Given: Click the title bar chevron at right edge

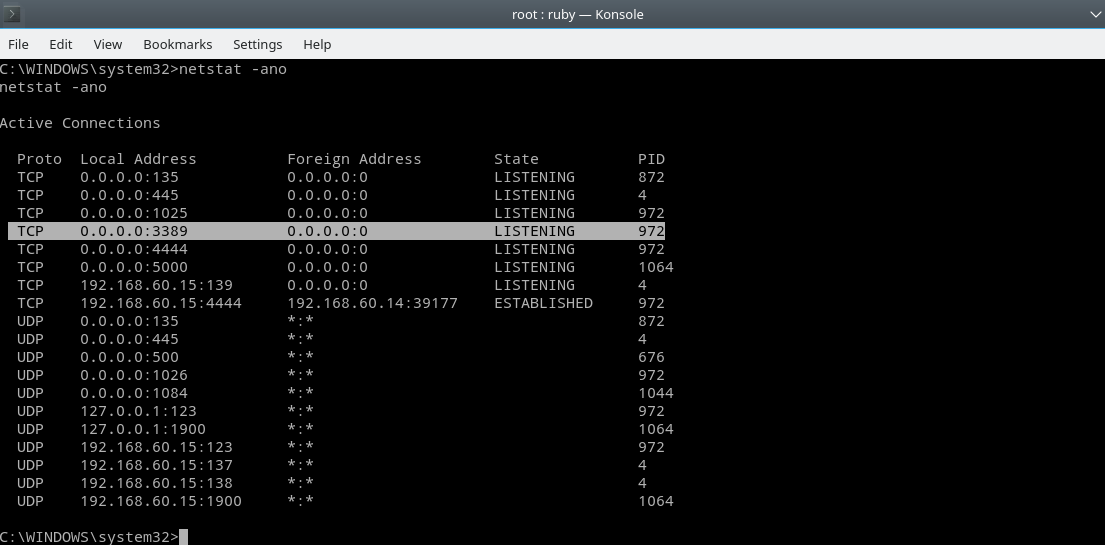Looking at the screenshot, I should (x=1095, y=14).
